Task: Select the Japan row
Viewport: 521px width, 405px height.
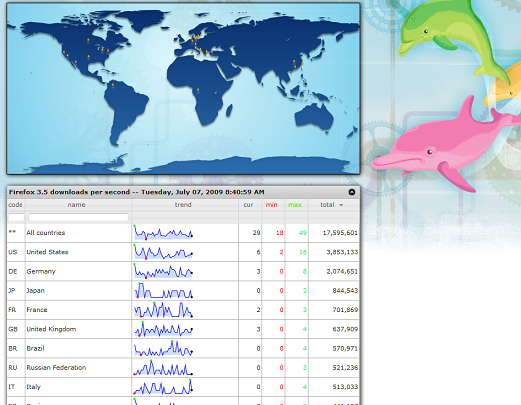Action: (183, 291)
